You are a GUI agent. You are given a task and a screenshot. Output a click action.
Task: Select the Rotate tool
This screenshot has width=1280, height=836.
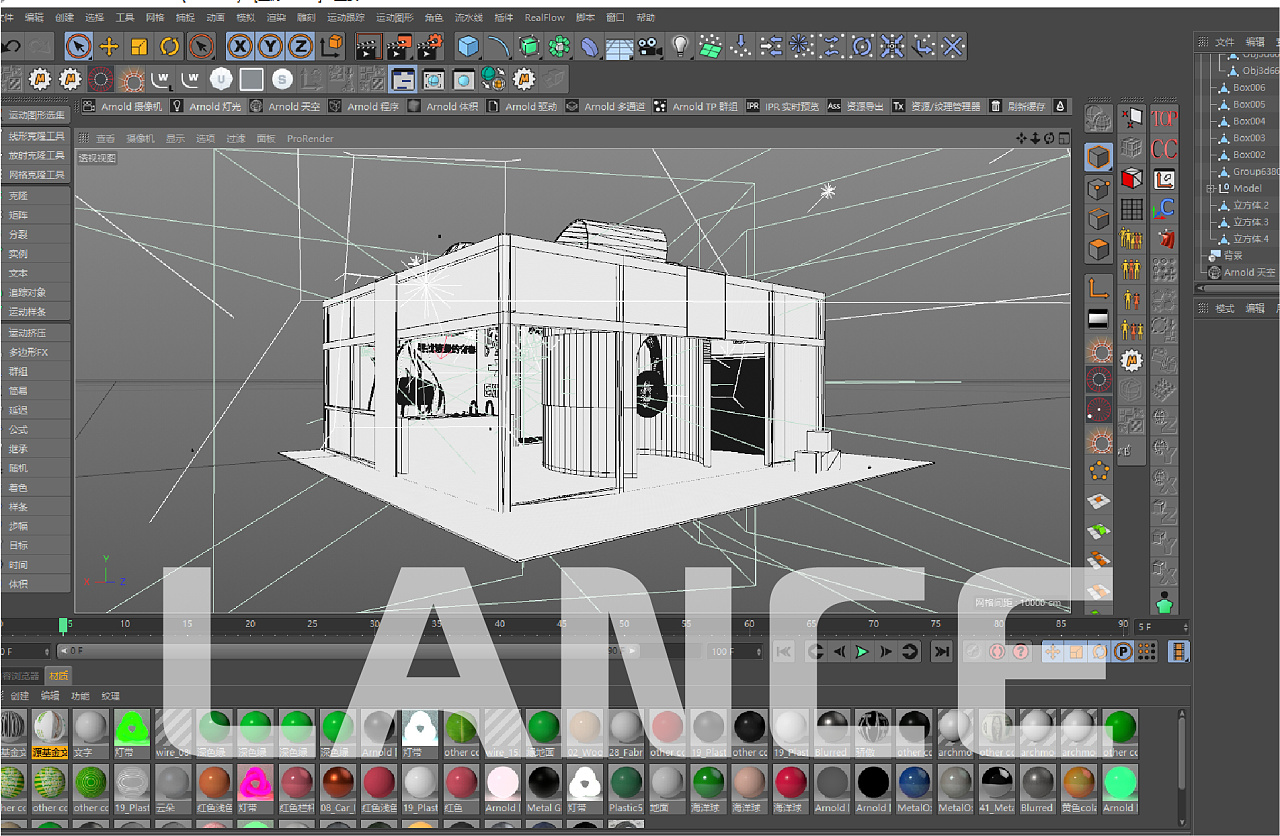tap(170, 46)
